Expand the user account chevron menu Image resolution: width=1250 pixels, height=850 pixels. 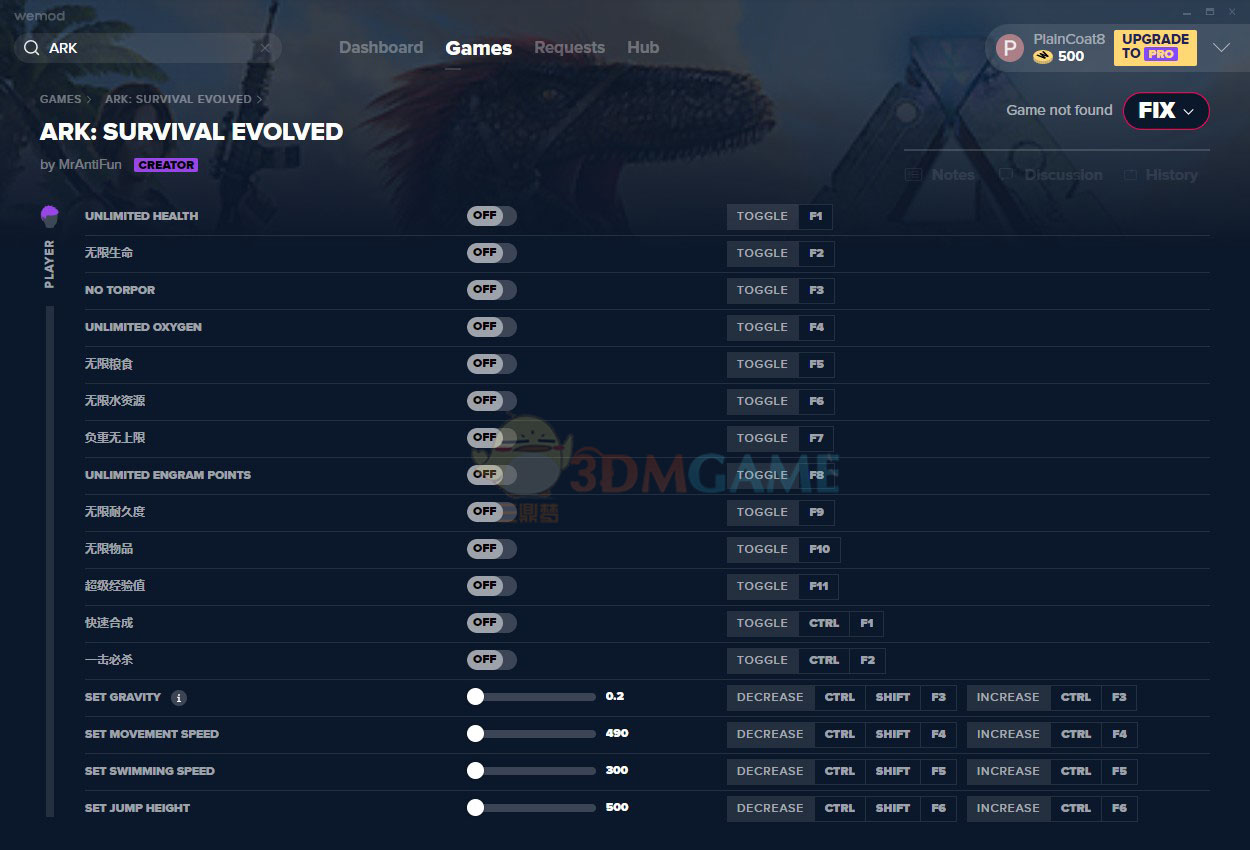click(x=1221, y=48)
